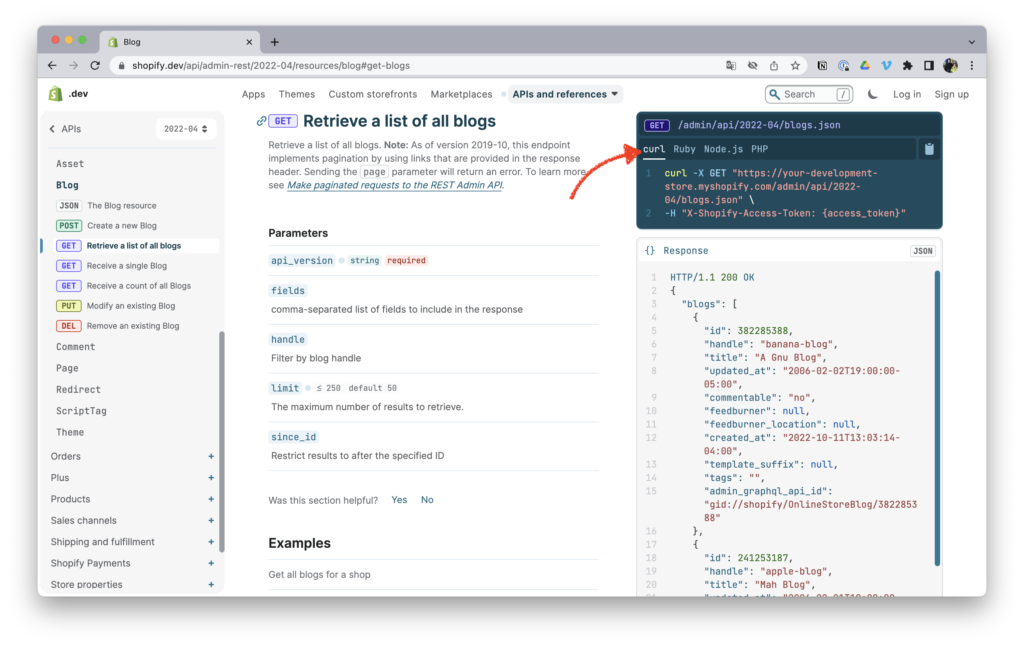Image resolution: width=1024 pixels, height=646 pixels.
Task: Open the Chrome three-dot menu
Action: click(x=972, y=65)
